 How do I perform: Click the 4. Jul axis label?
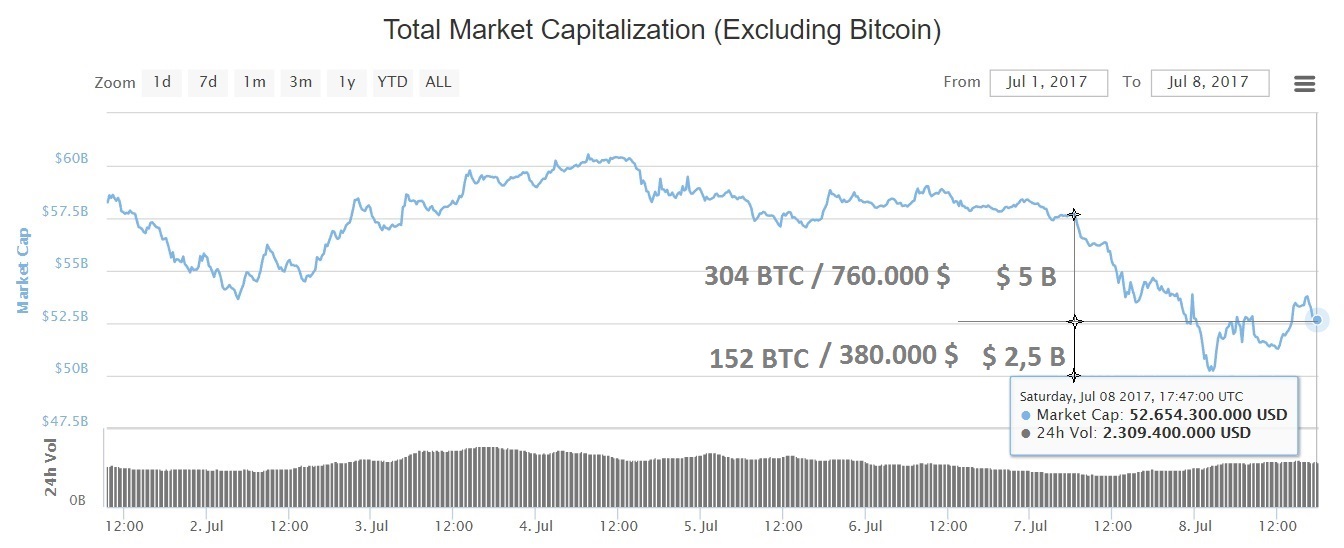[x=537, y=525]
